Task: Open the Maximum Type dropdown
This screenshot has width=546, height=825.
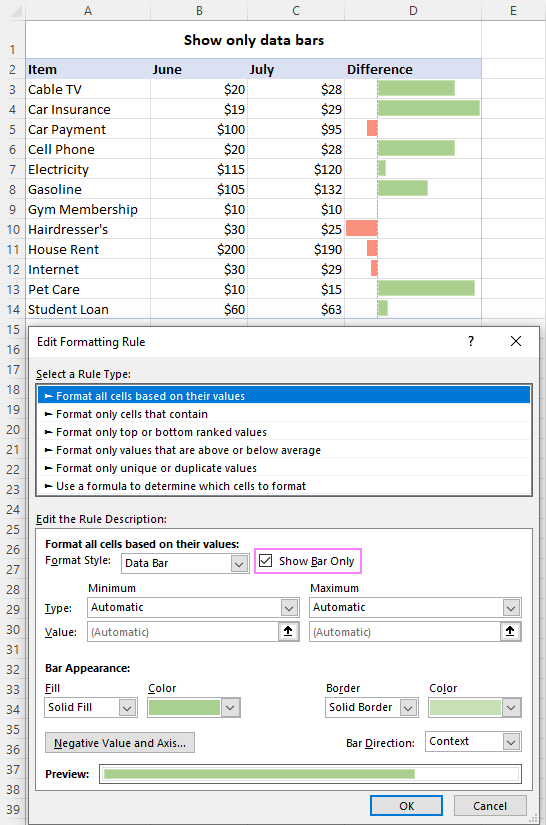Action: click(511, 608)
